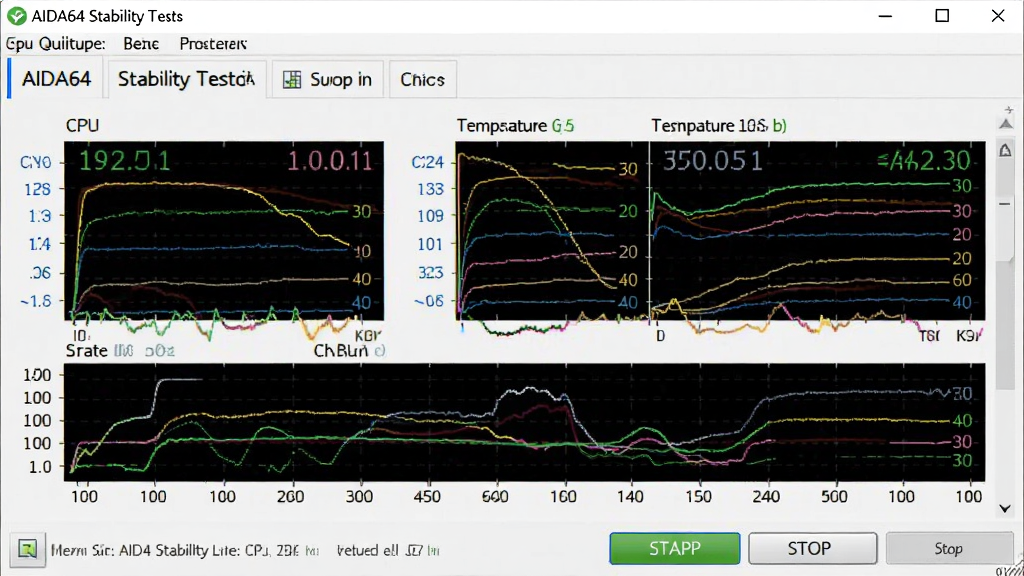Maximize the AIDA64 Stability Tests window

click(x=942, y=16)
